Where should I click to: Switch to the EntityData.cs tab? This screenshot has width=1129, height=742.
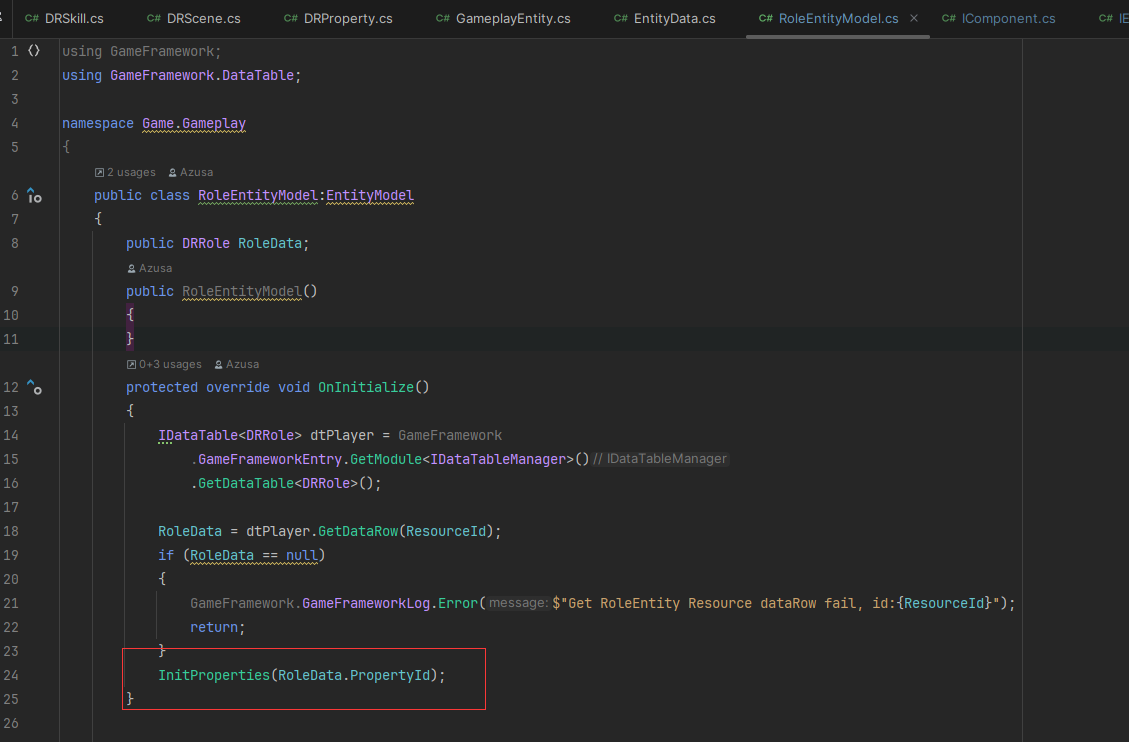pyautogui.click(x=664, y=19)
